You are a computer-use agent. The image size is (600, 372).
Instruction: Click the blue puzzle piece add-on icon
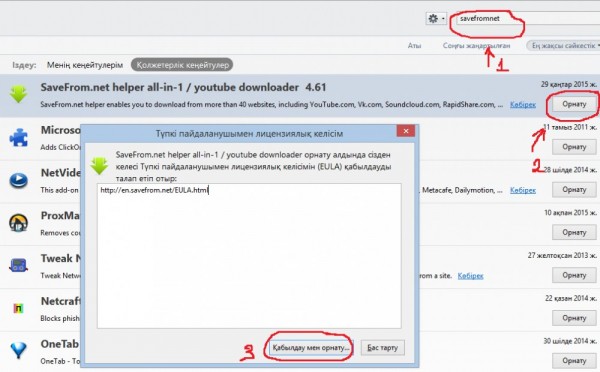(18, 137)
